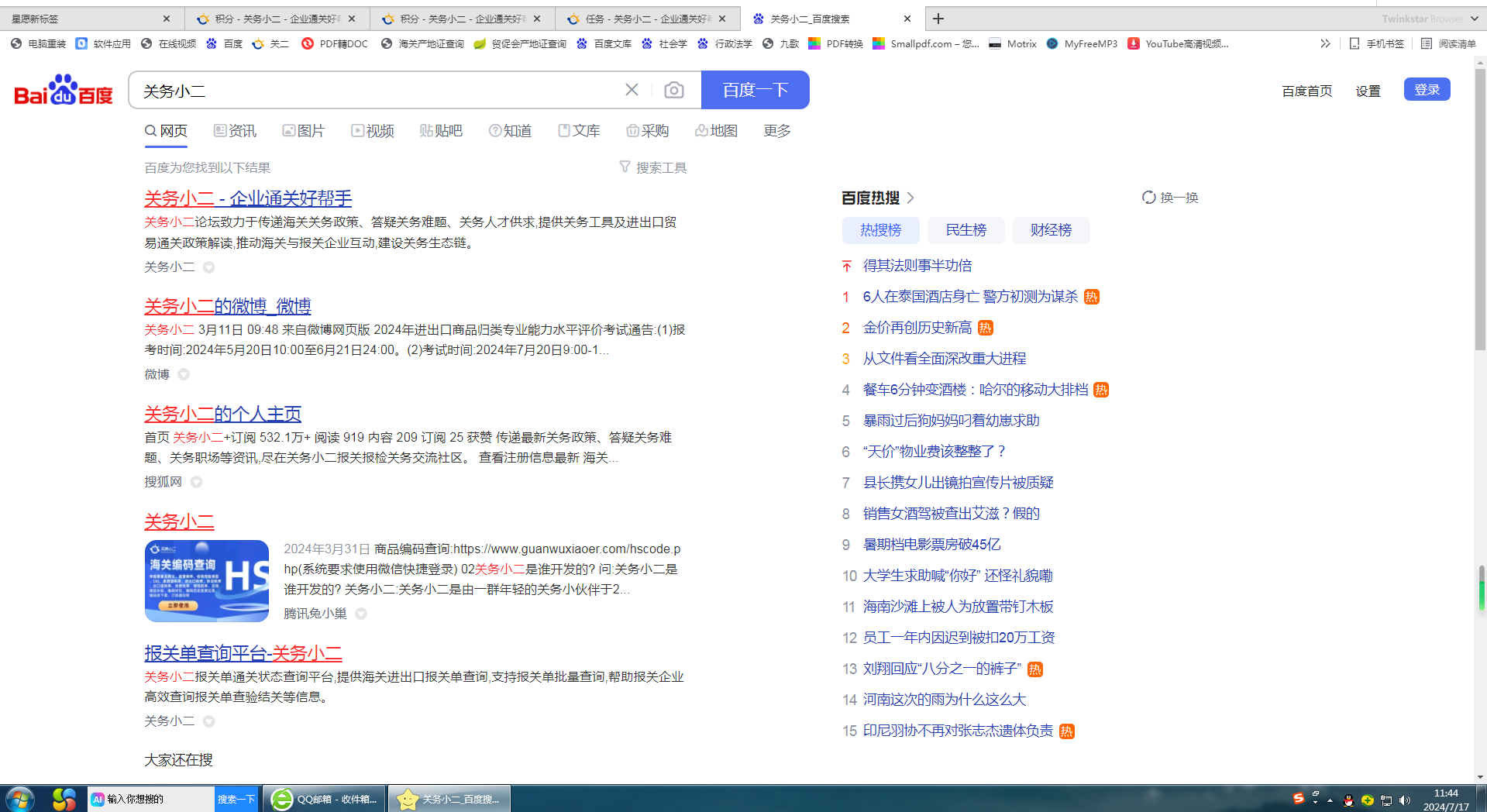Click the Baidu logo
Image resolution: width=1487 pixels, height=812 pixels.
[64, 91]
